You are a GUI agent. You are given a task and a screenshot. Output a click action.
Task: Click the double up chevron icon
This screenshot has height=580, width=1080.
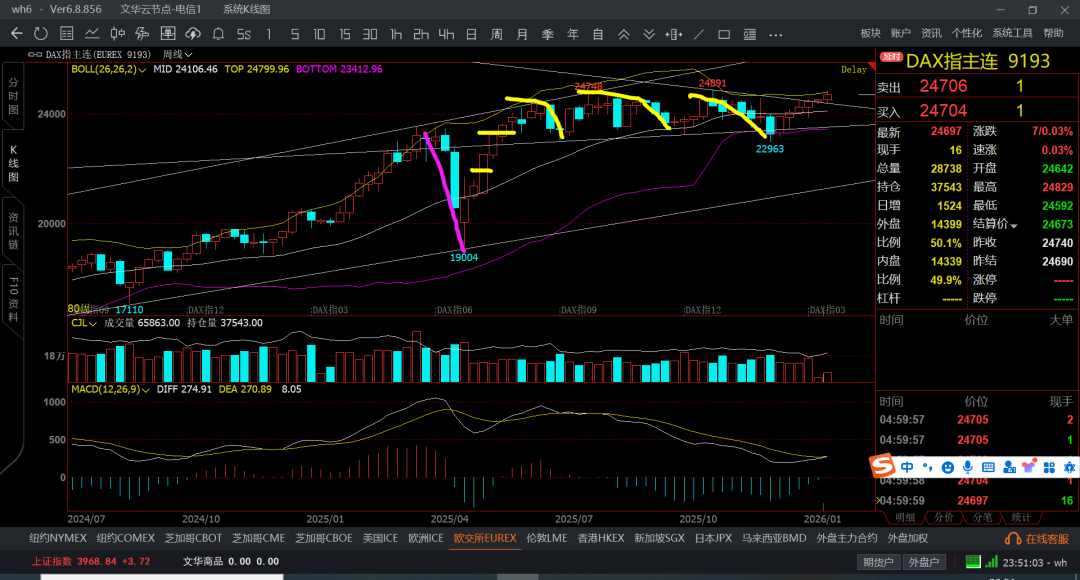[623, 34]
